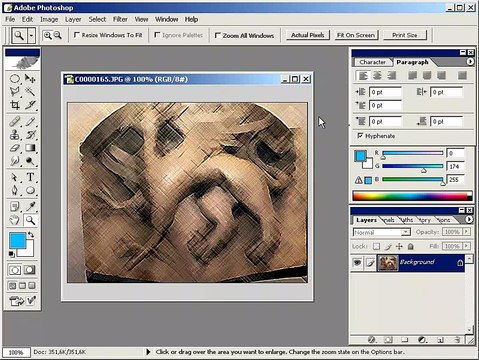Open the File menu
The image size is (479, 360).
(x=10, y=19)
